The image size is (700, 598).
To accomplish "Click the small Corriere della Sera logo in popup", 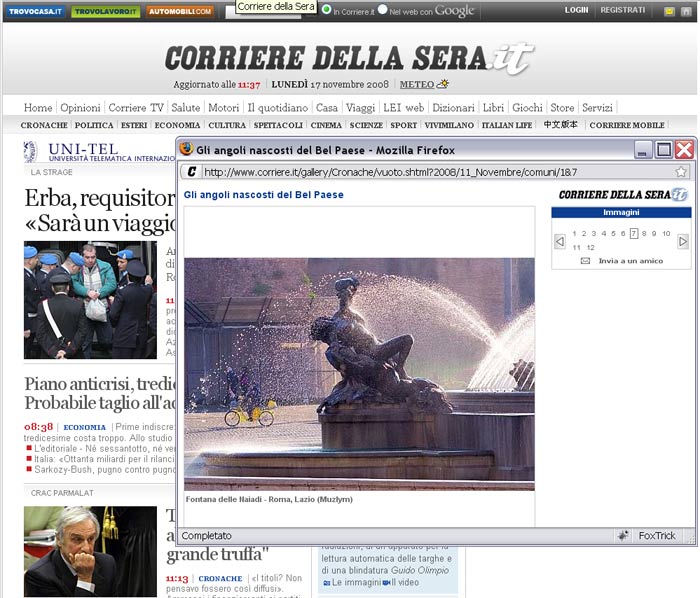I will tap(623, 195).
